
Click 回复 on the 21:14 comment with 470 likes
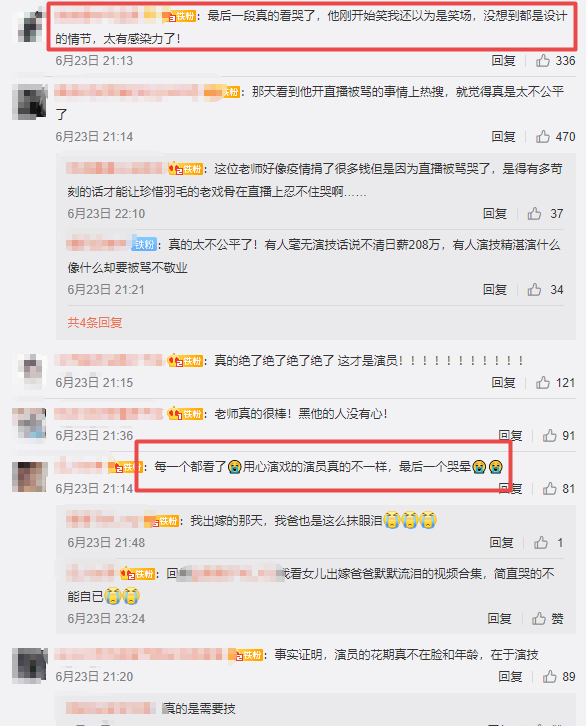click(x=503, y=137)
